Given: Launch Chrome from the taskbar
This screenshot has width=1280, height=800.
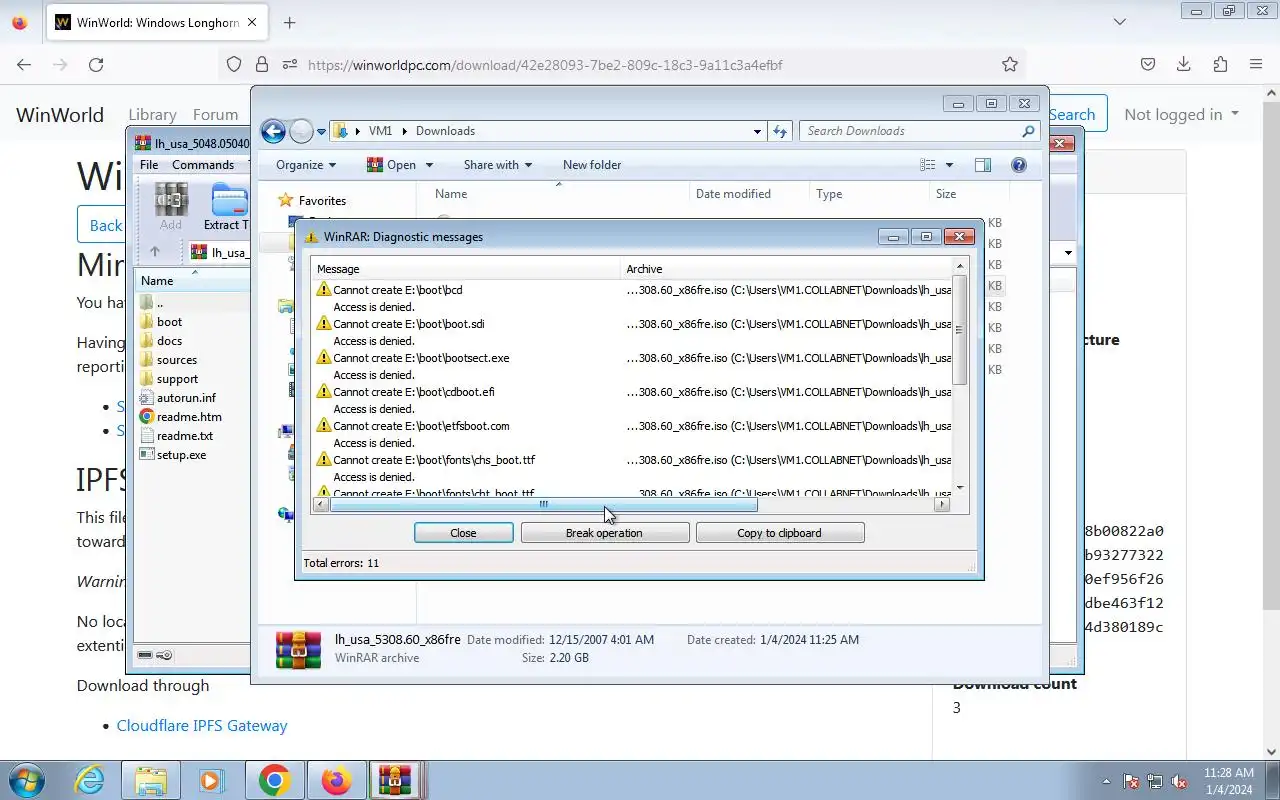Looking at the screenshot, I should [x=275, y=780].
